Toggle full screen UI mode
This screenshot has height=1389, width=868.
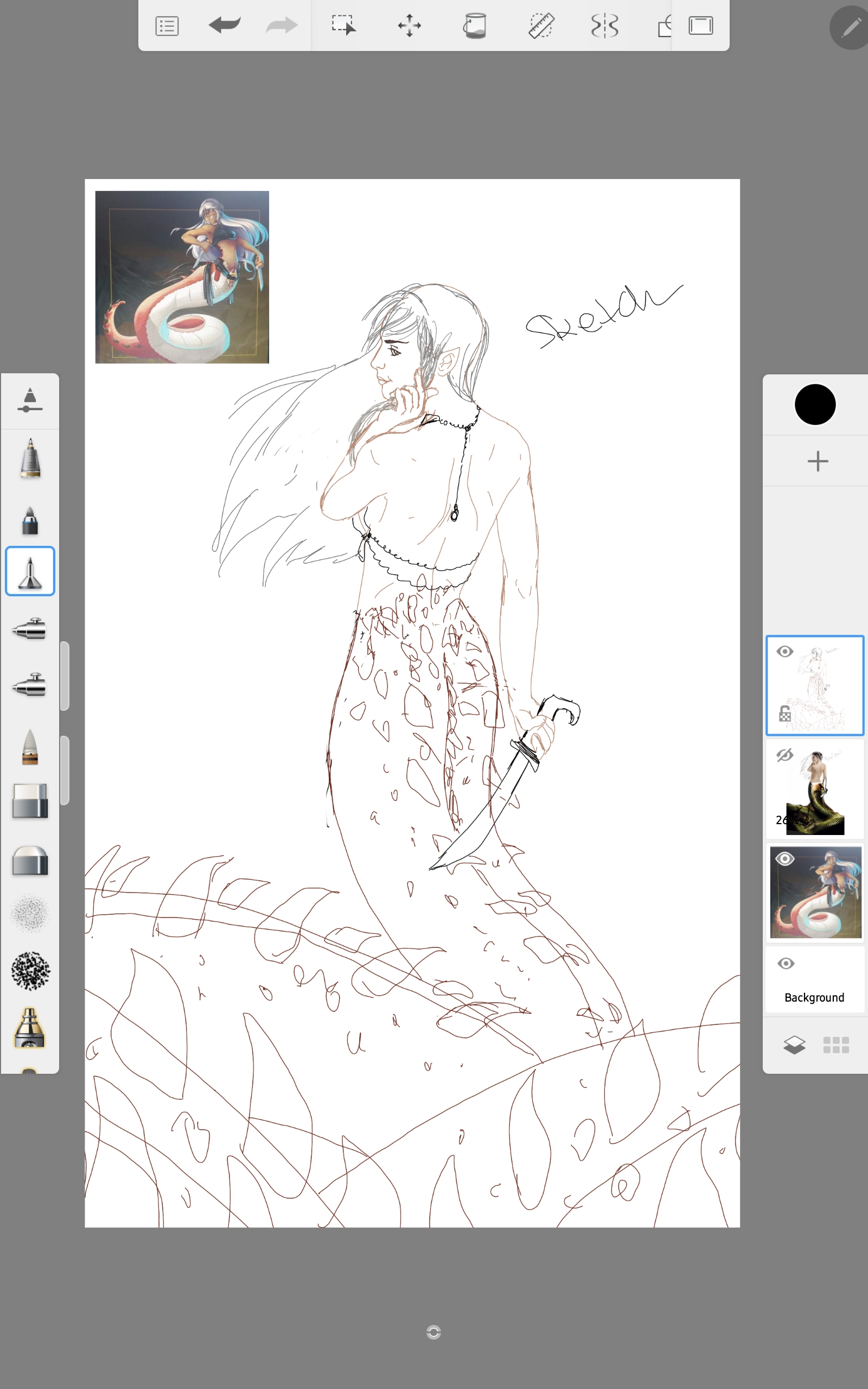coord(701,26)
